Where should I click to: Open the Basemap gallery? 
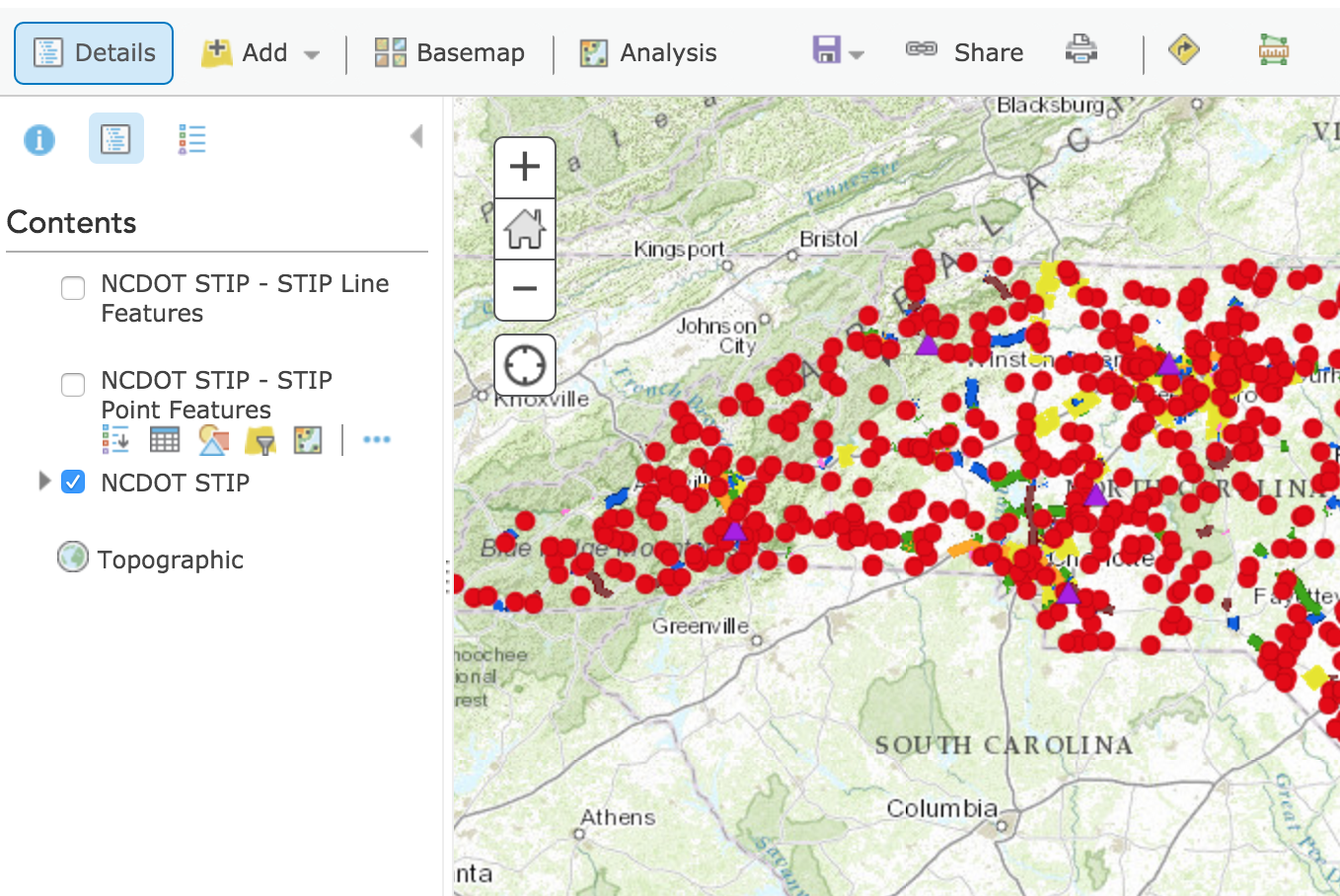(x=449, y=52)
